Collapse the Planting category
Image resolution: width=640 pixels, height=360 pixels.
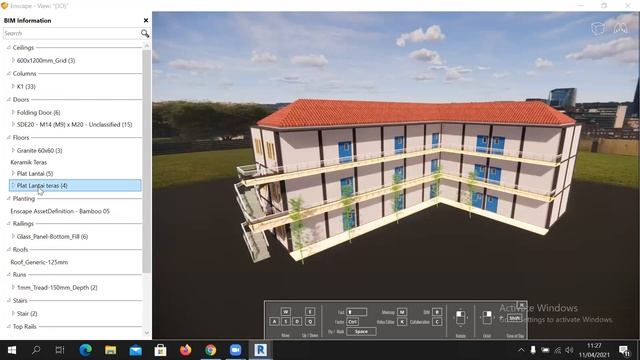pyautogui.click(x=9, y=198)
